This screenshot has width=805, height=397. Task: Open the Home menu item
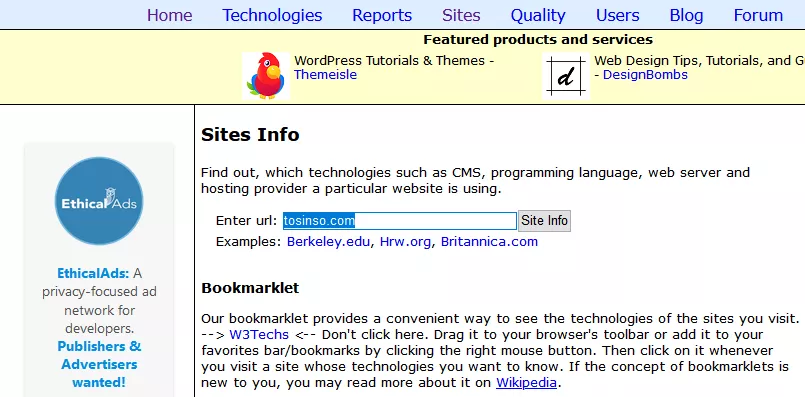pyautogui.click(x=169, y=15)
